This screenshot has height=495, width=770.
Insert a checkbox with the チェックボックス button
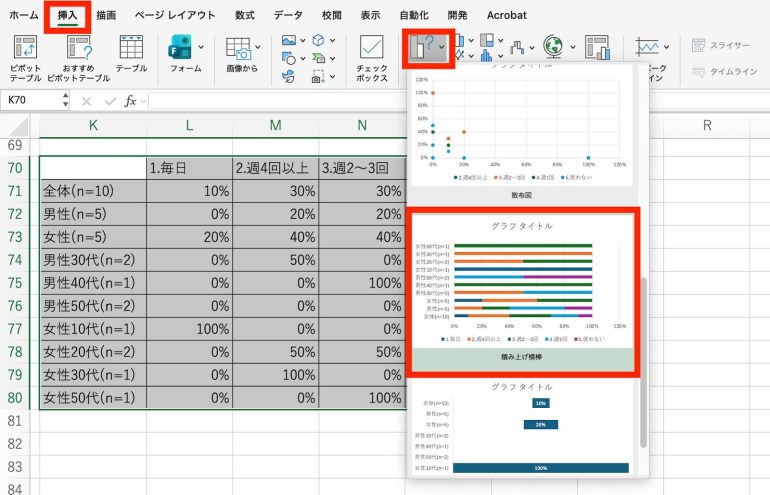coord(372,56)
